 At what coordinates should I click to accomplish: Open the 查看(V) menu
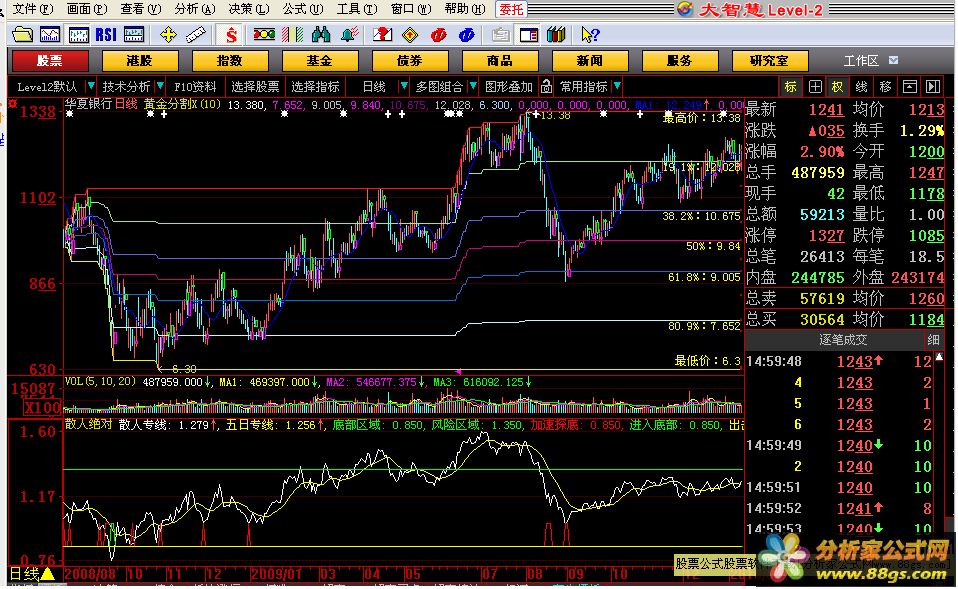pyautogui.click(x=141, y=9)
